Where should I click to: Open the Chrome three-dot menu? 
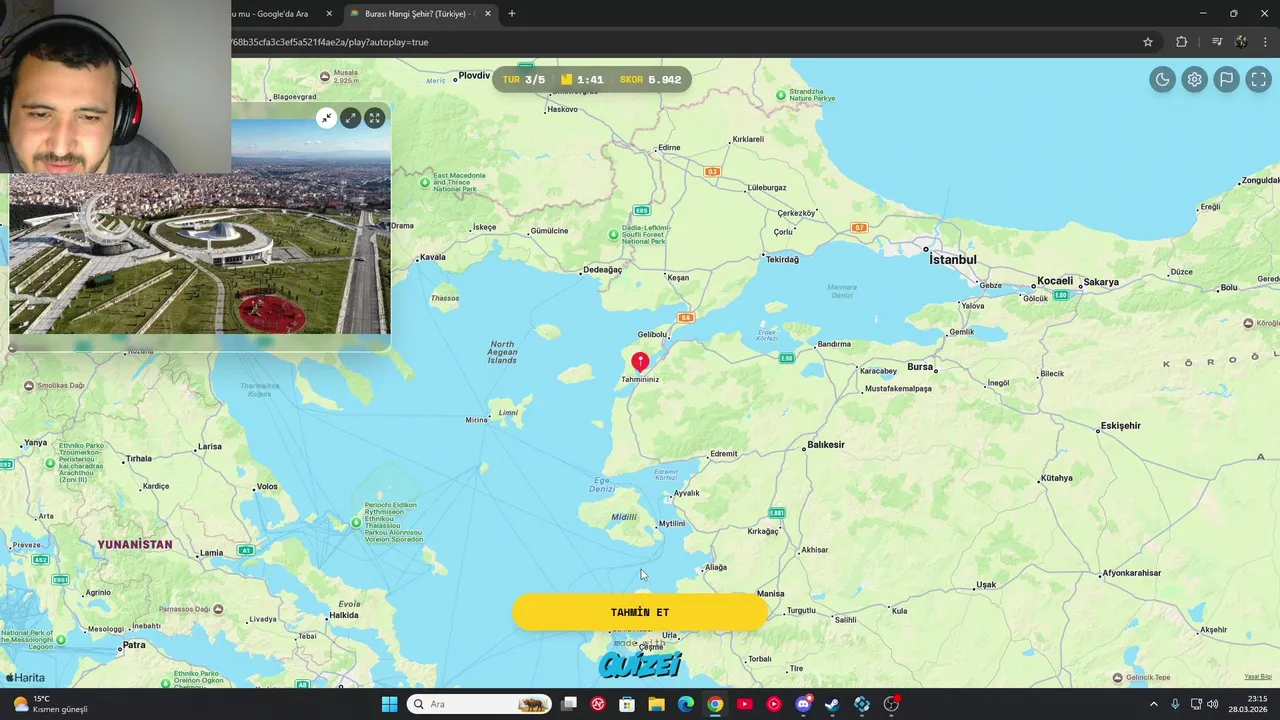click(1265, 42)
